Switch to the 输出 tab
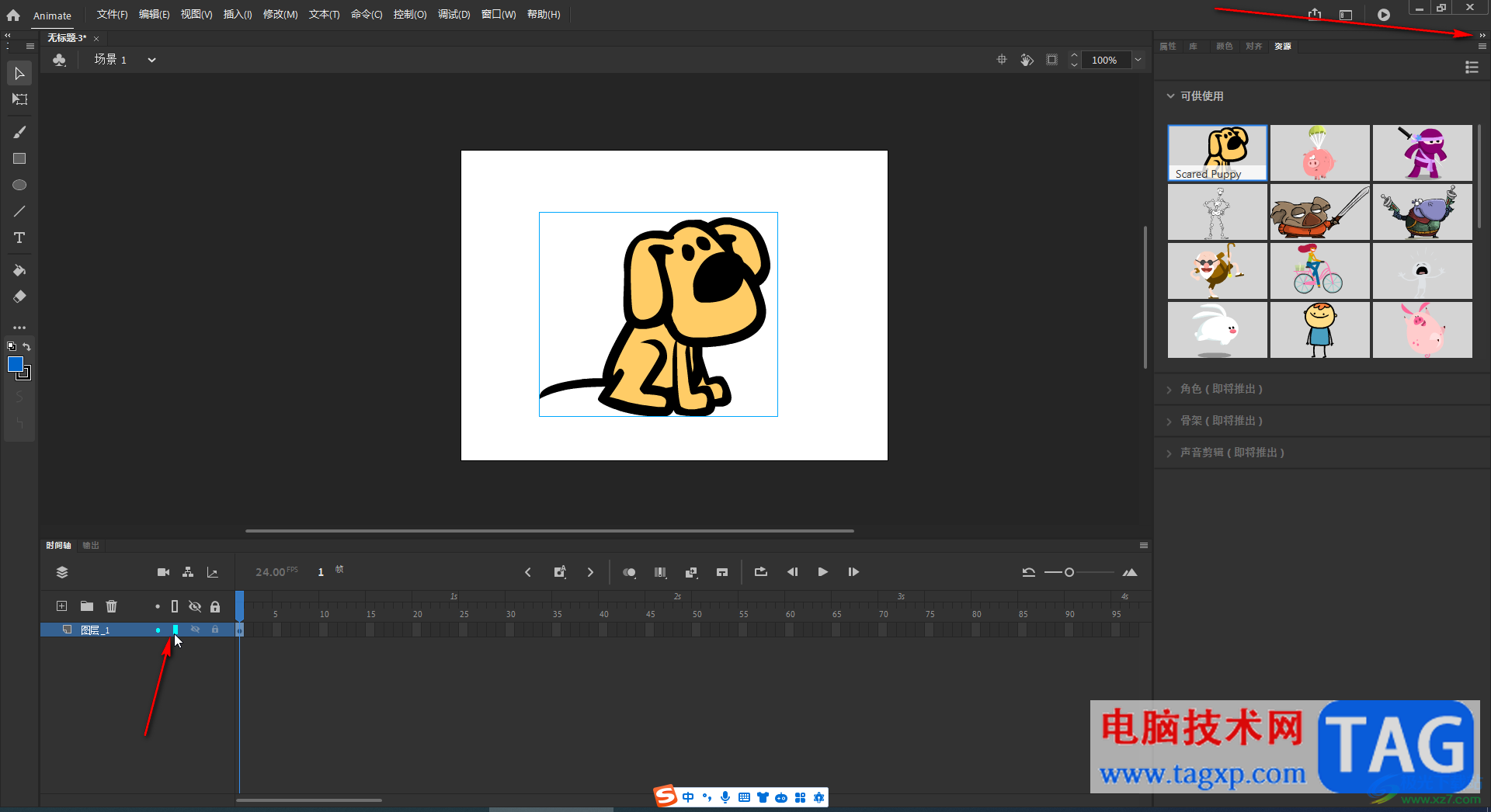The height and width of the screenshot is (812, 1491). [x=91, y=546]
